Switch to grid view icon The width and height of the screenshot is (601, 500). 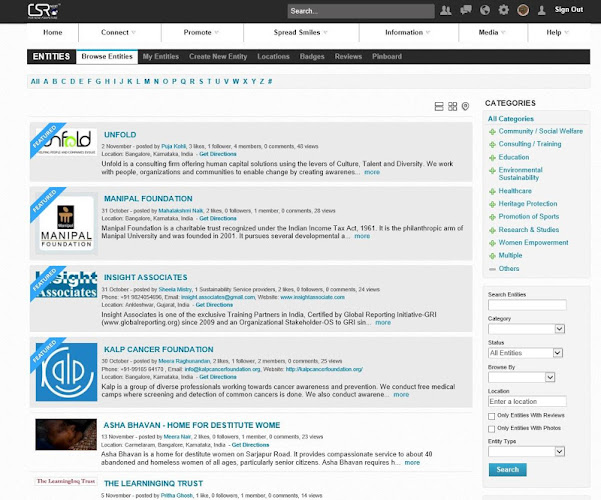point(452,106)
